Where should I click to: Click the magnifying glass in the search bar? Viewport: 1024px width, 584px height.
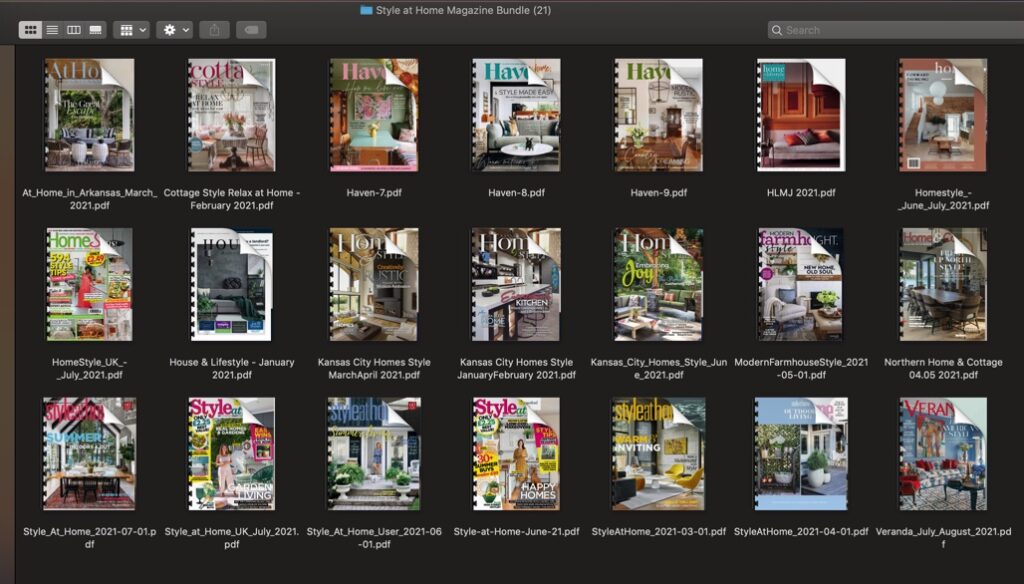[778, 30]
